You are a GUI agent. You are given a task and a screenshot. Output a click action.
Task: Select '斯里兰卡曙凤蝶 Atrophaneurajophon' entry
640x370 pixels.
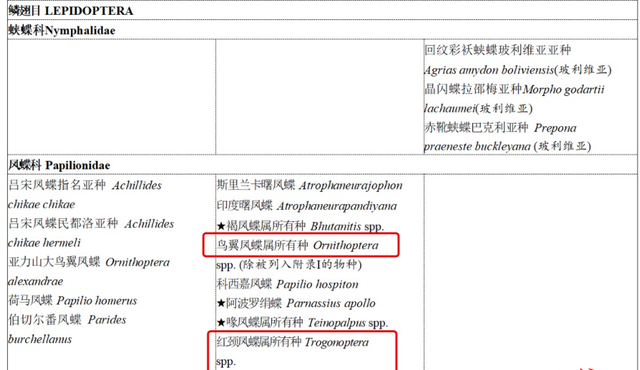click(310, 185)
